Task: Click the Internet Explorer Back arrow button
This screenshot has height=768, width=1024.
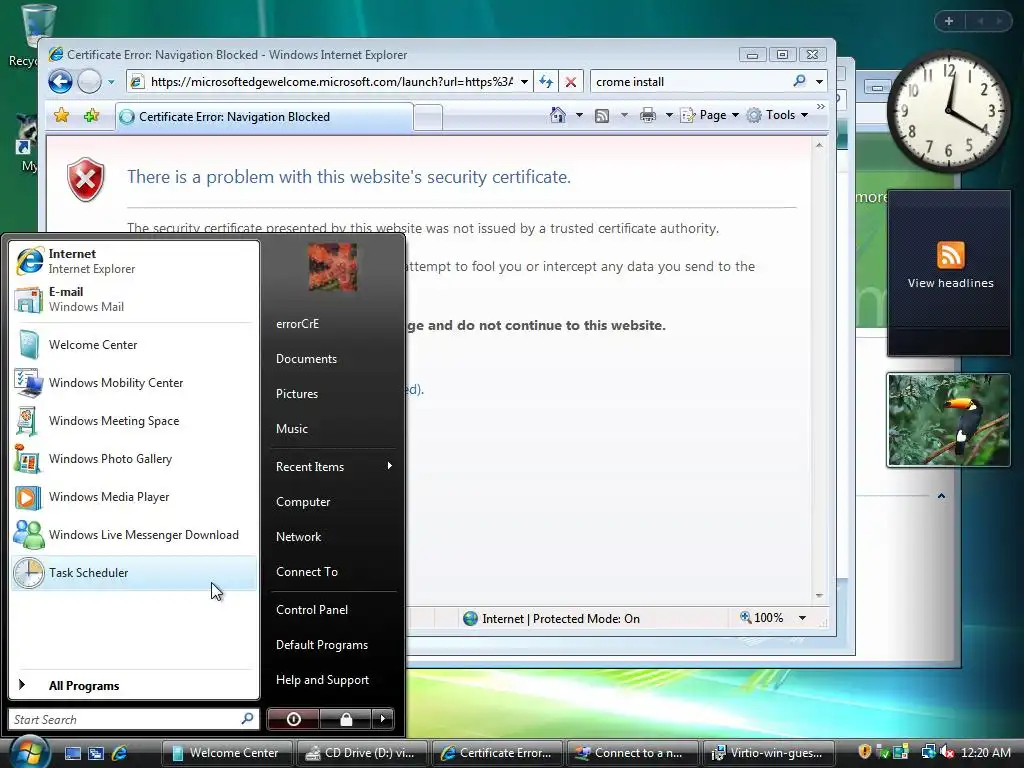Action: (x=60, y=82)
